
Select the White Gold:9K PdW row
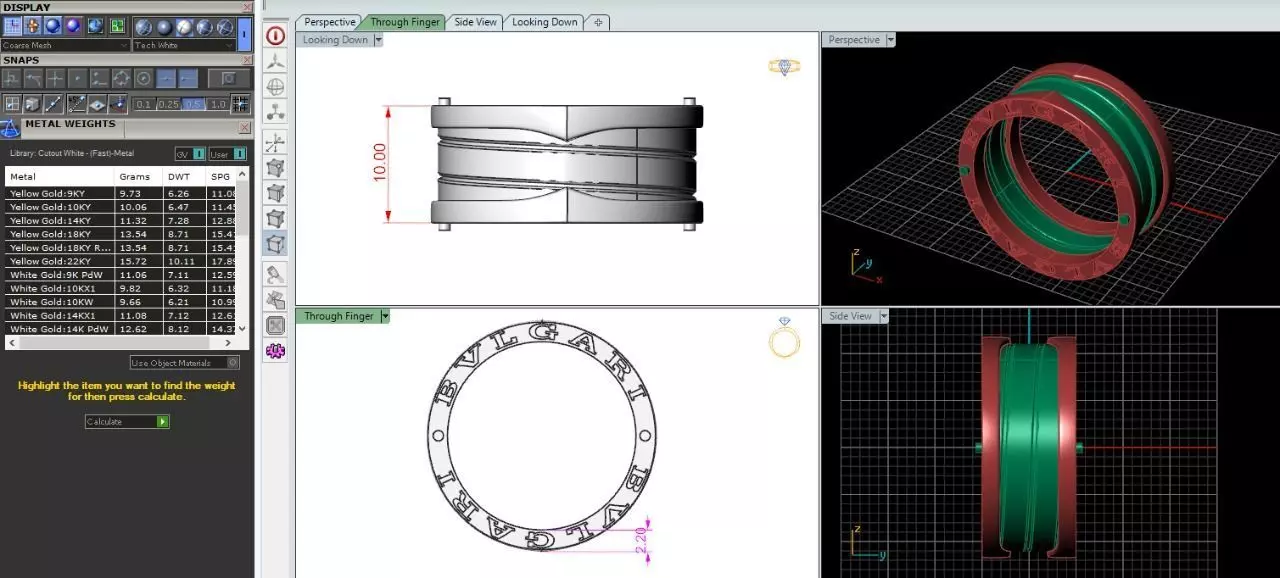[x=121, y=274]
